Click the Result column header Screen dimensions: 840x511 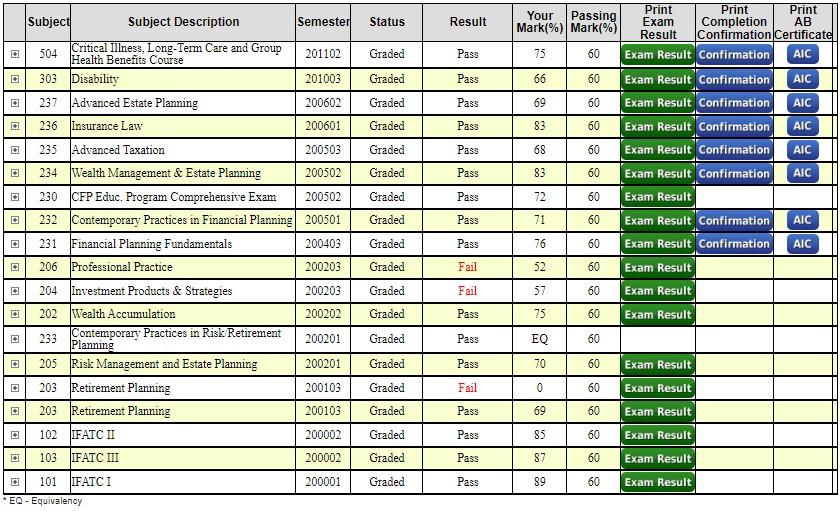tap(468, 22)
